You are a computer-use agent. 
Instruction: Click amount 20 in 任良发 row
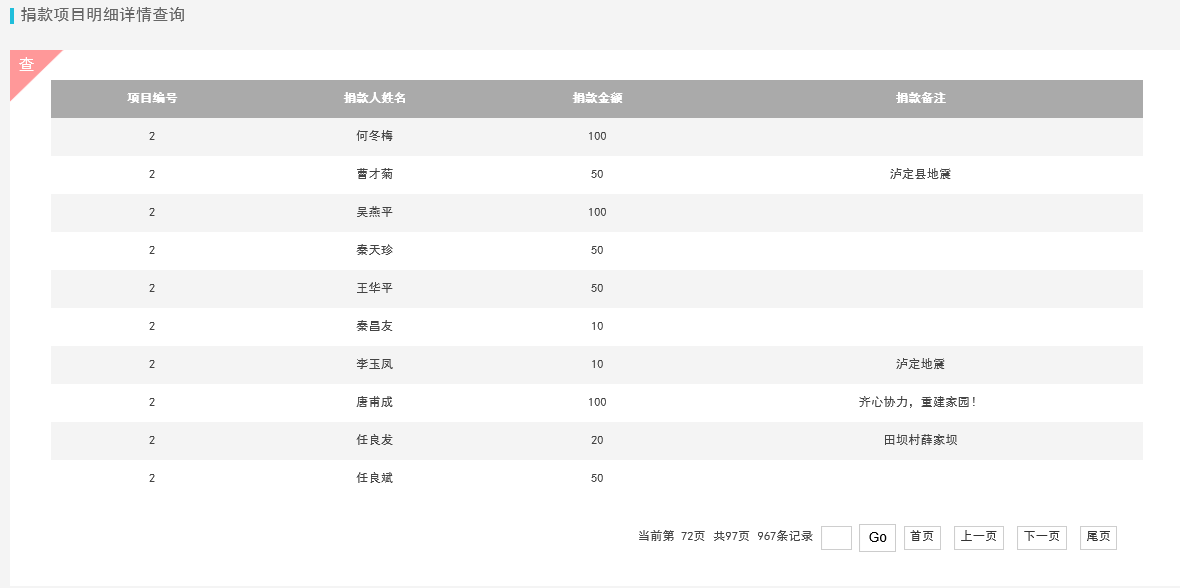[x=597, y=440]
